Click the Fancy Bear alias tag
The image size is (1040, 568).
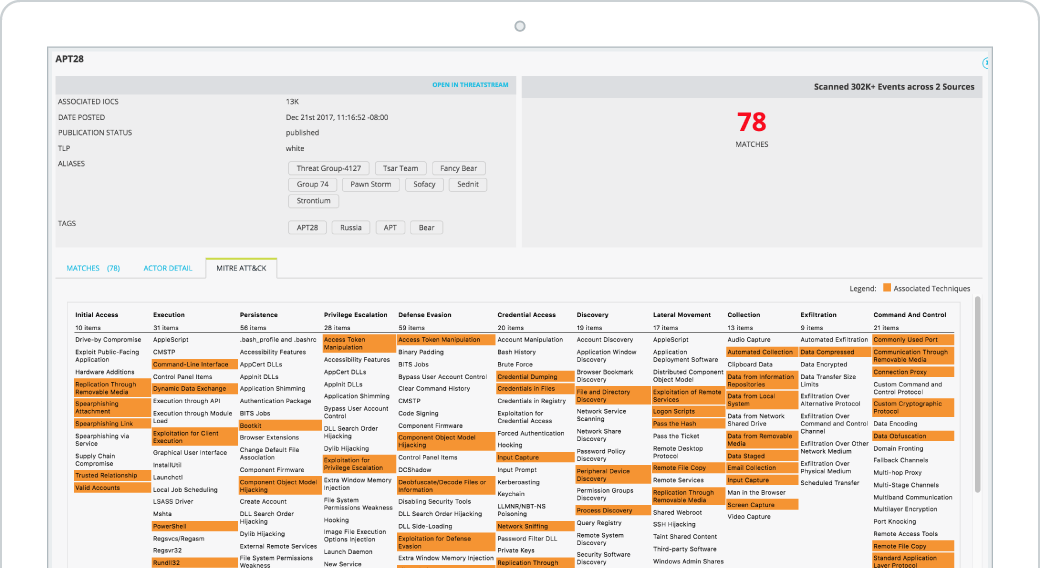click(x=458, y=169)
